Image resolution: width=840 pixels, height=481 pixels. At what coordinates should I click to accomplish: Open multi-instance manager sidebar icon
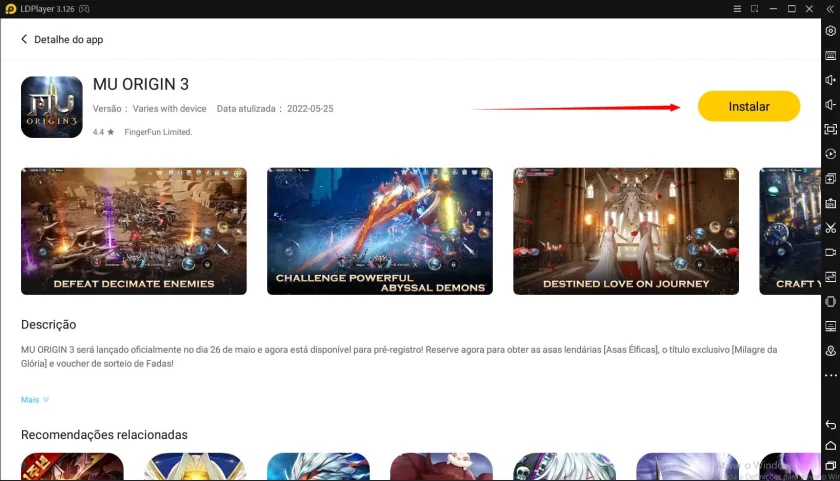(830, 179)
